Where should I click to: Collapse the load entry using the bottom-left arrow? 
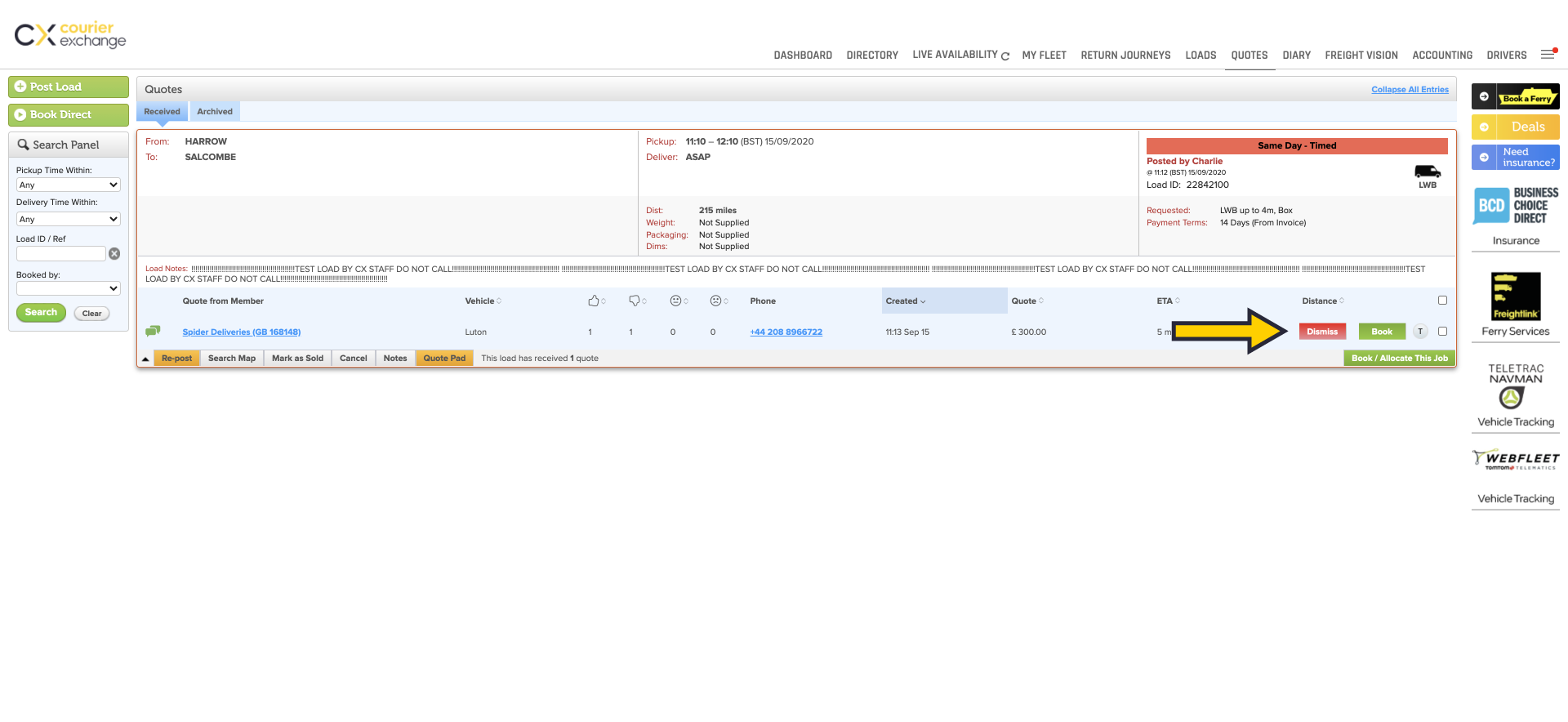pyautogui.click(x=145, y=359)
